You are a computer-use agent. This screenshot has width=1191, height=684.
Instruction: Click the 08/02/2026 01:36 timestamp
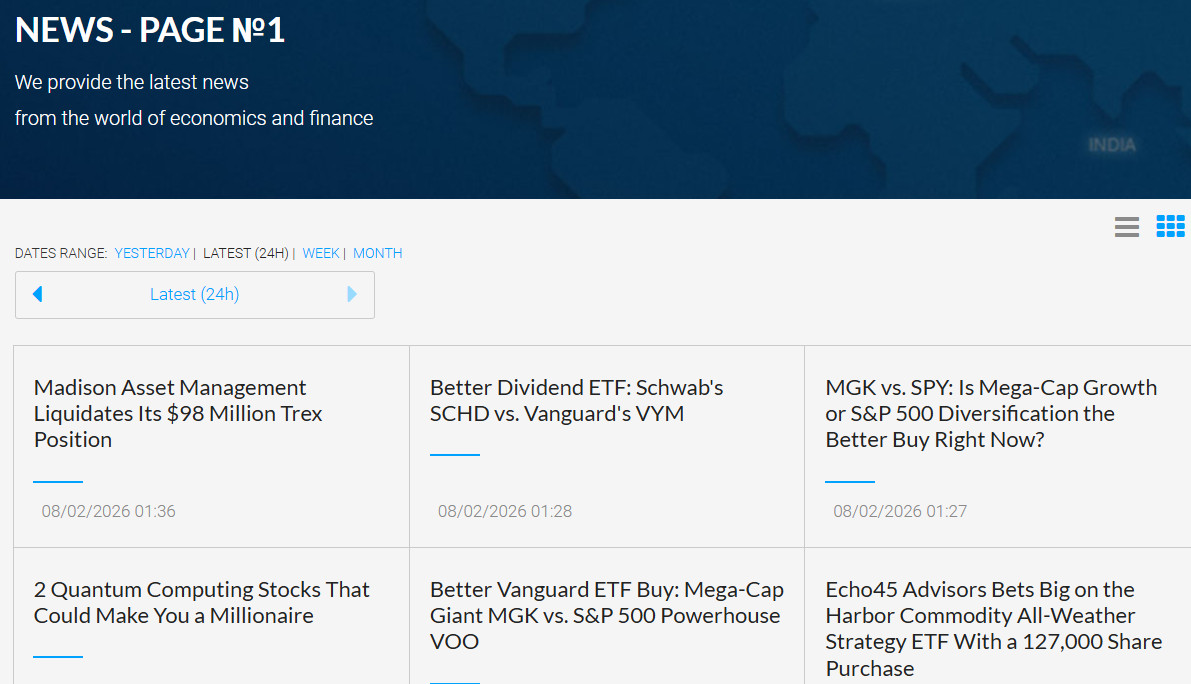coord(108,511)
